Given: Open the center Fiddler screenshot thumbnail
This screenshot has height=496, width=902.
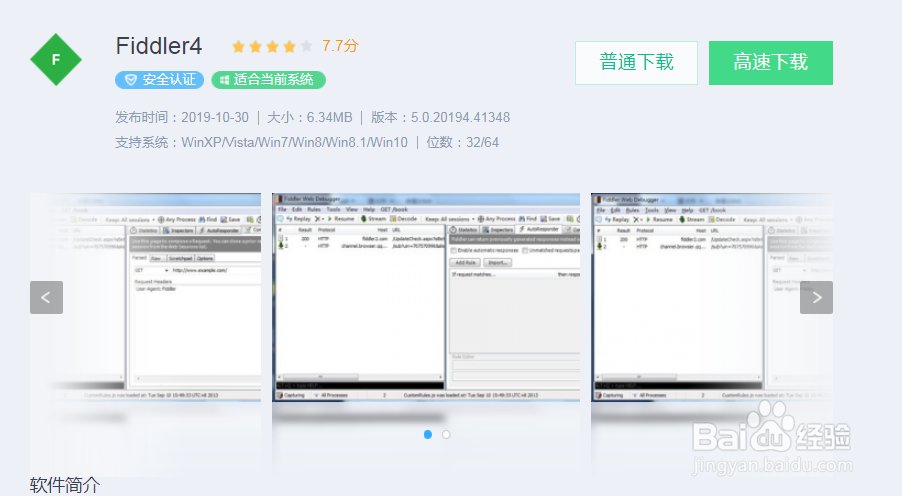Looking at the screenshot, I should pyautogui.click(x=426, y=297).
